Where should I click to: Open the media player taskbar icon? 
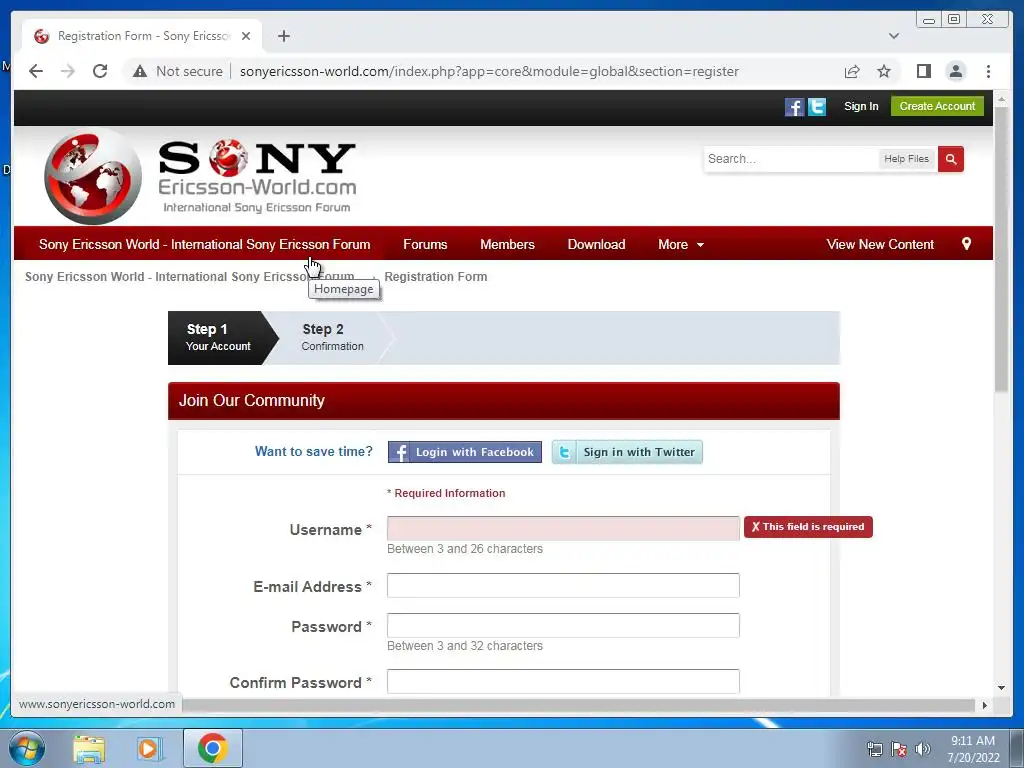(x=150, y=749)
